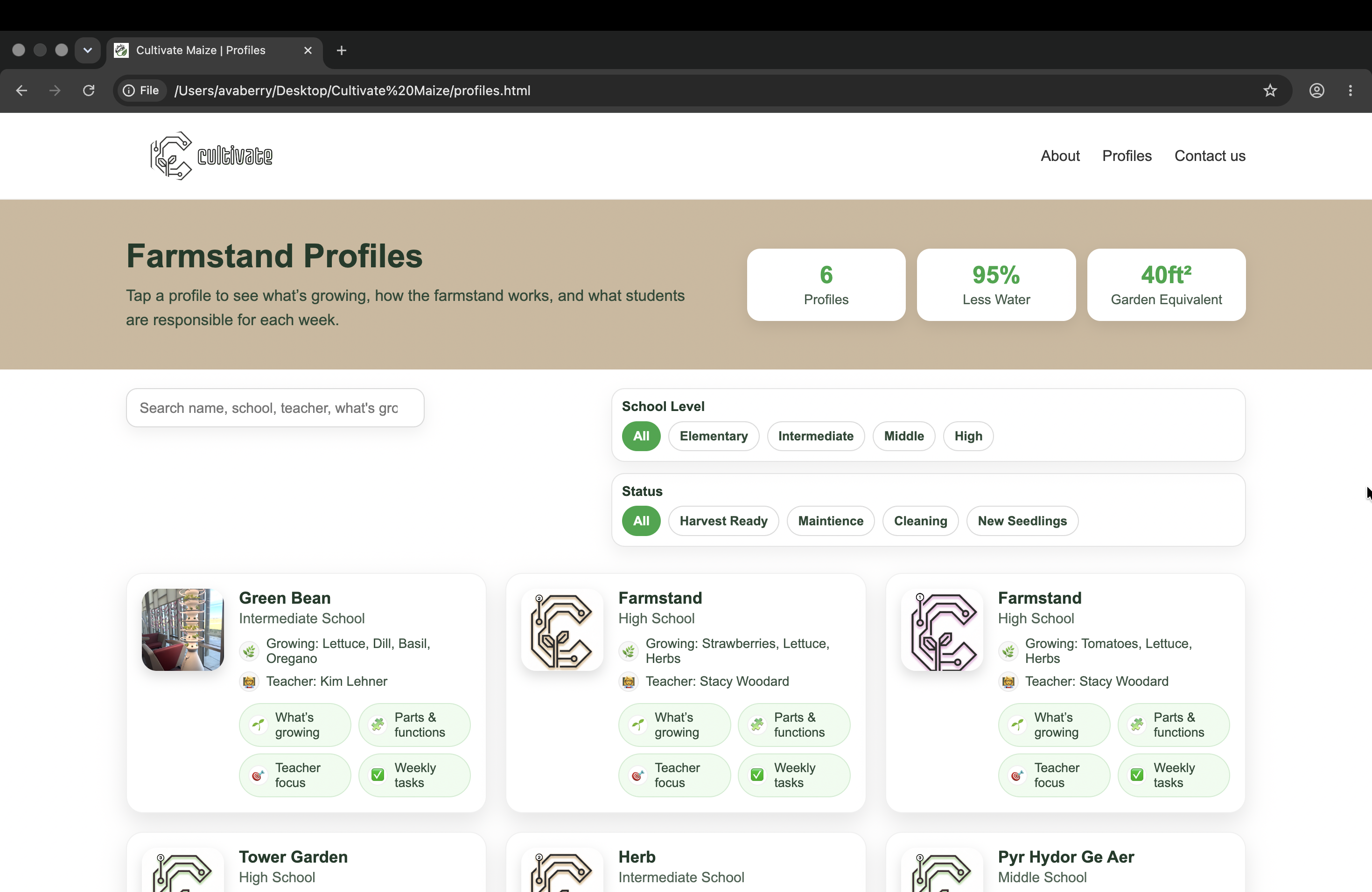The height and width of the screenshot is (892, 1372).
Task: Open the Green Bean profile photo thumbnail
Action: (x=183, y=630)
